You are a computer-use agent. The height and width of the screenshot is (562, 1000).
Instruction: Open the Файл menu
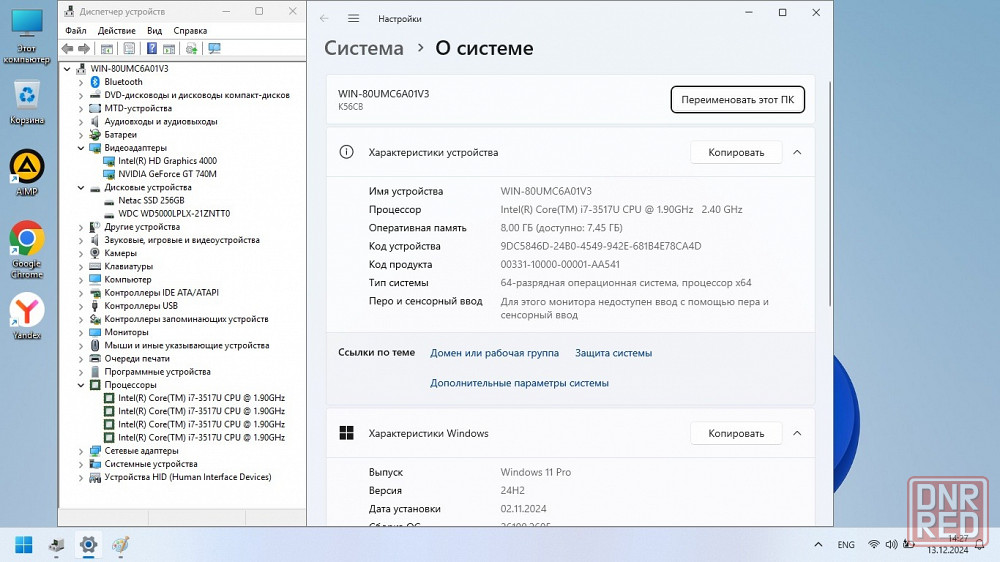click(x=75, y=31)
